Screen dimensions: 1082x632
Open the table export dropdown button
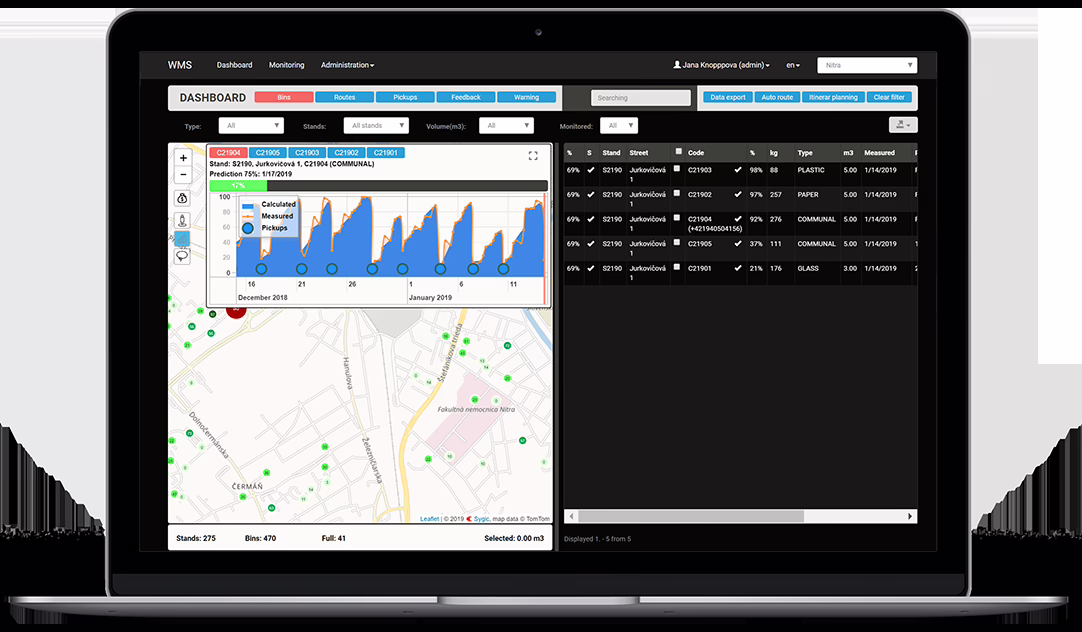pos(902,125)
